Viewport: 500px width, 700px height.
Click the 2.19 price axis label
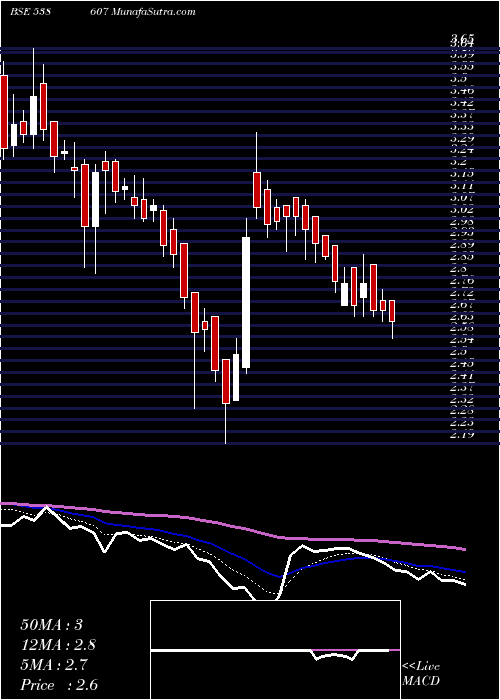tap(462, 434)
